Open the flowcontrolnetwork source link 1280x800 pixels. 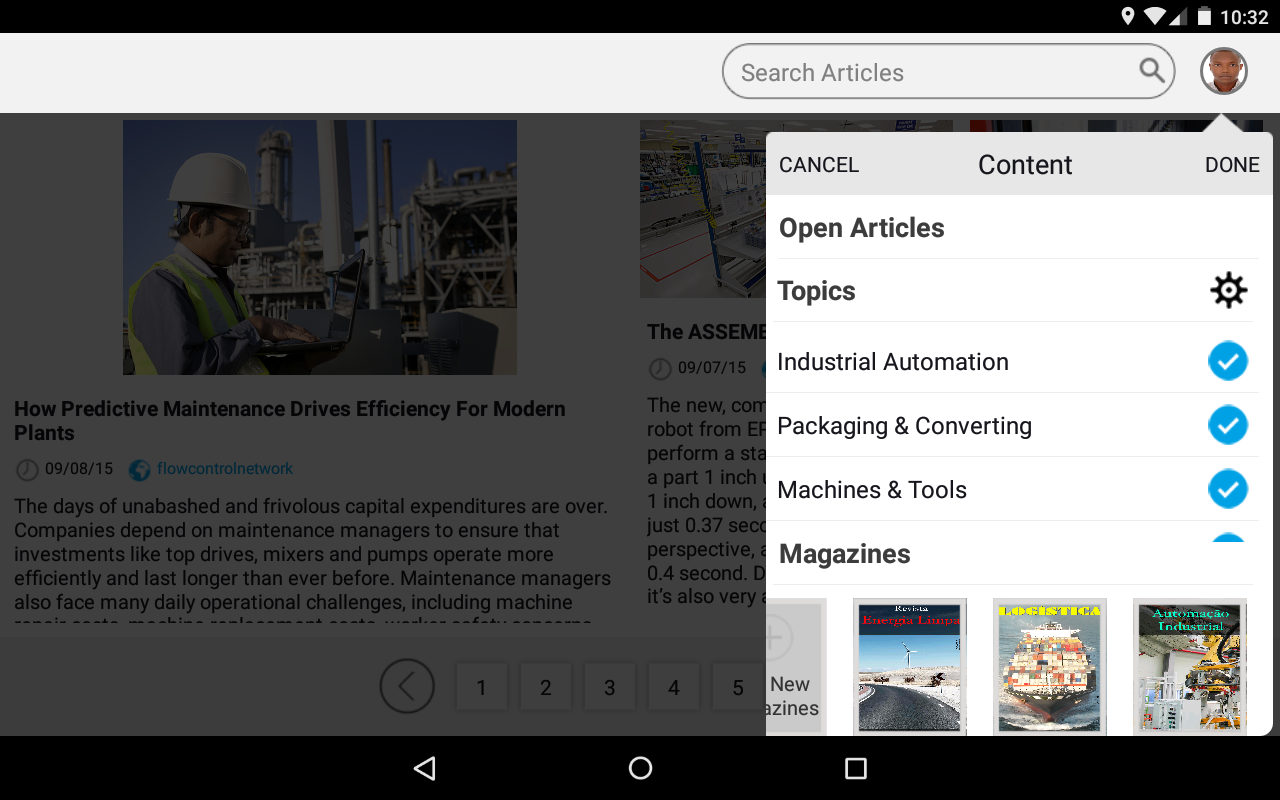[x=225, y=469]
